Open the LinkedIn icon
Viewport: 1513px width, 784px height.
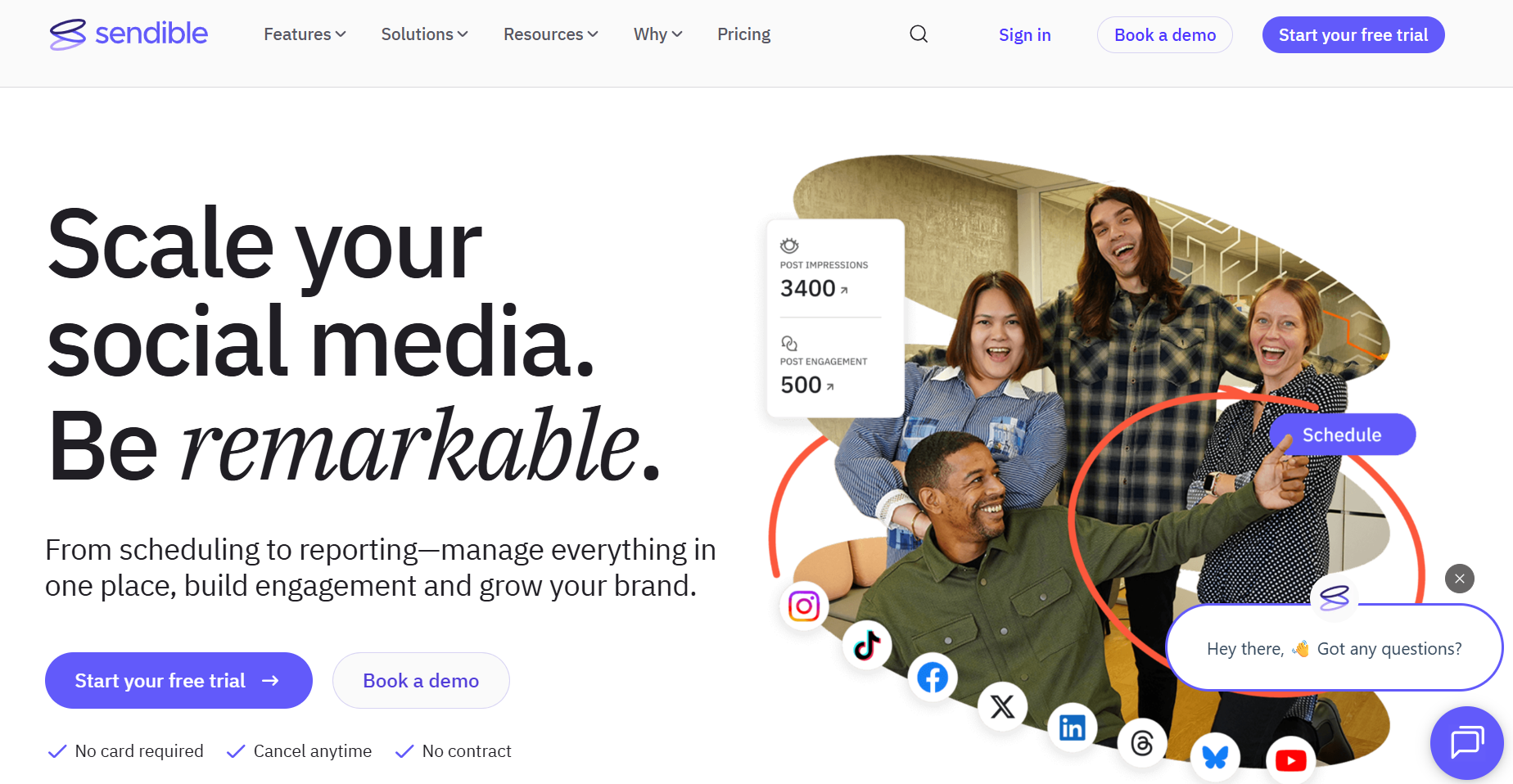[1072, 727]
